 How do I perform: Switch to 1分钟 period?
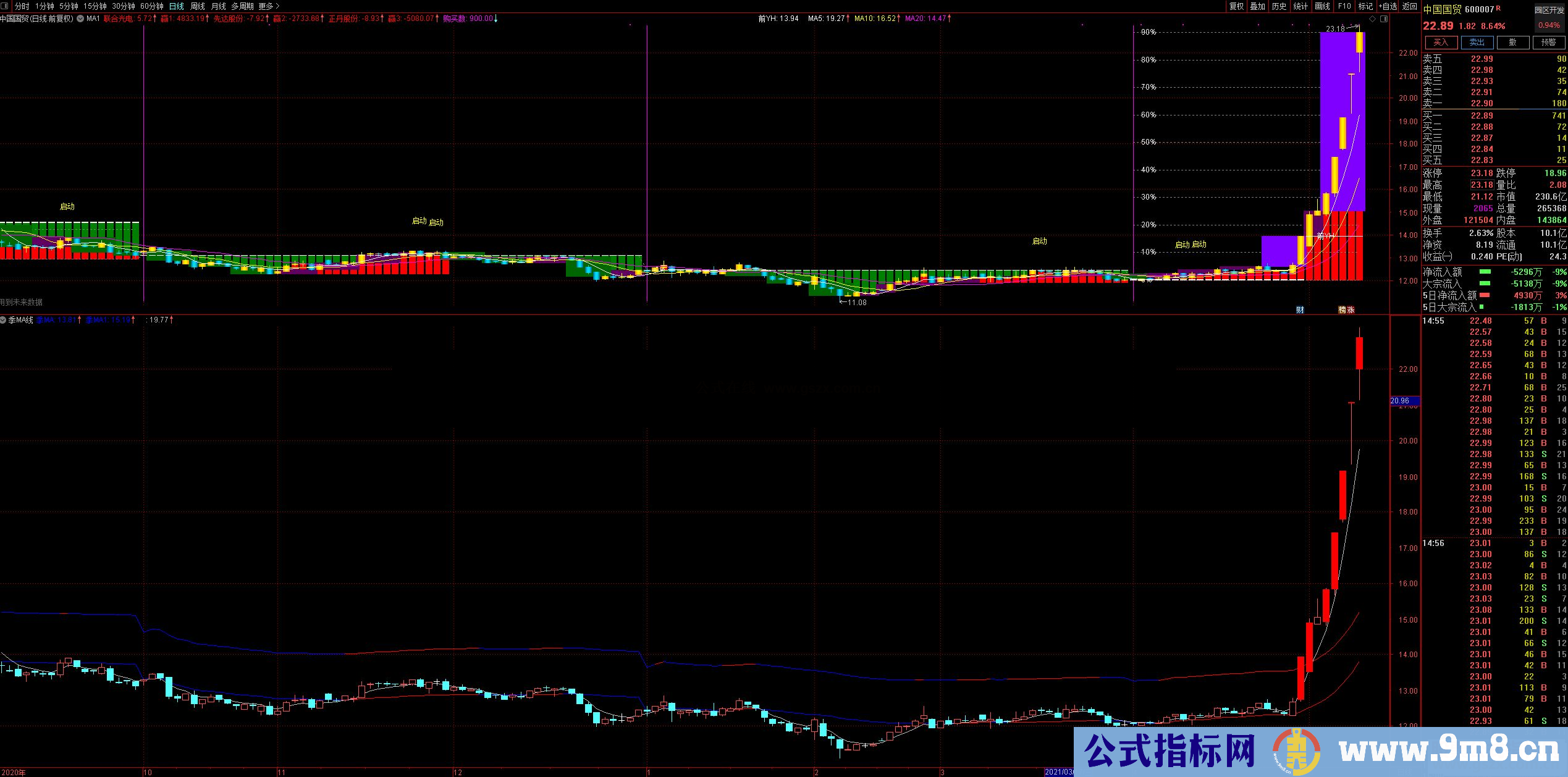(x=44, y=6)
